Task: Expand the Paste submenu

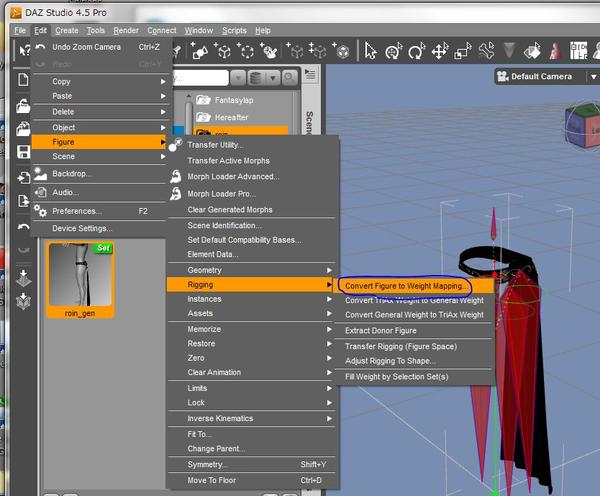Action: [x=99, y=96]
